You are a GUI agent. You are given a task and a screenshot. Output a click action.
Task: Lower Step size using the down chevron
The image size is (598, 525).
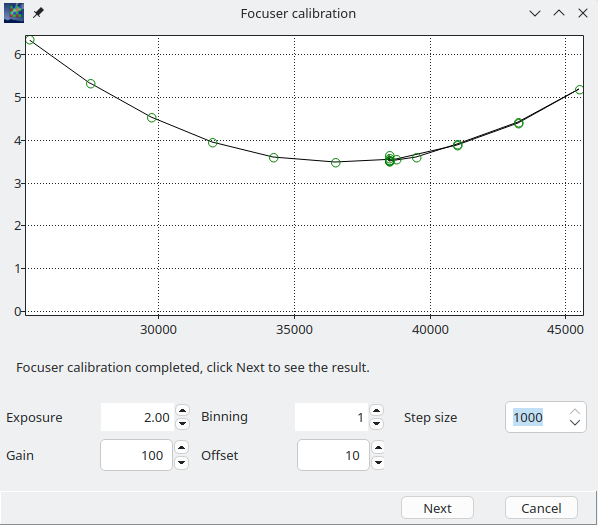[x=575, y=422]
